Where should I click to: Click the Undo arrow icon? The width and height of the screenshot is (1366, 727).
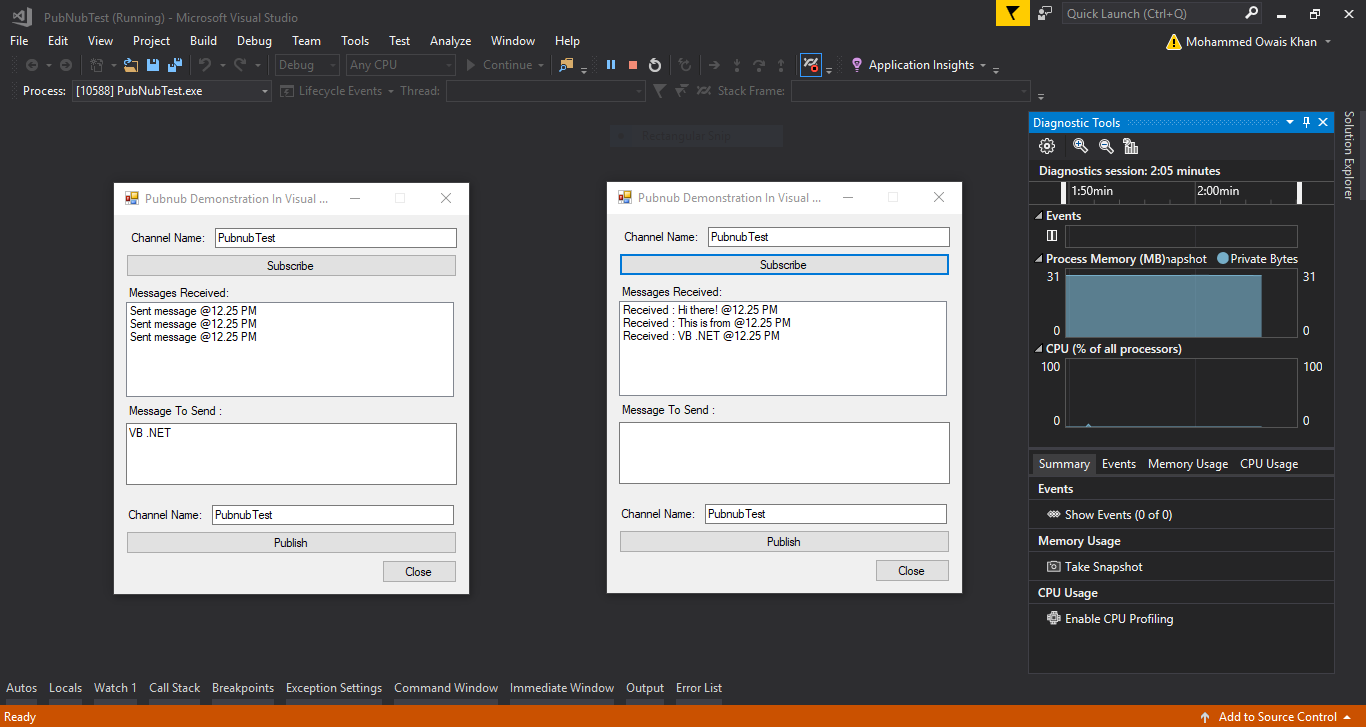tap(204, 65)
